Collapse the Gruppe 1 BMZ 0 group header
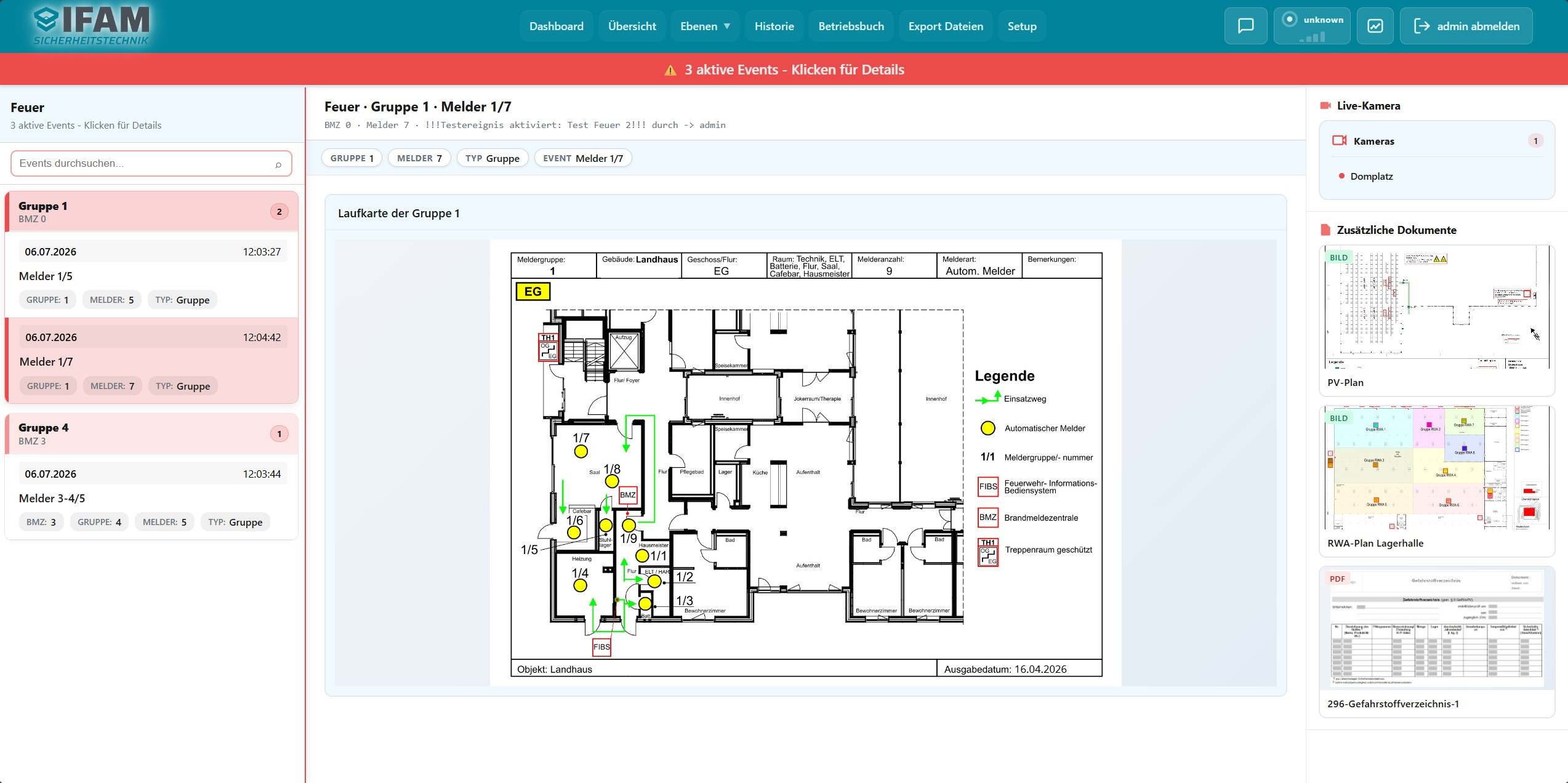The width and height of the screenshot is (1568, 783). coord(151,212)
